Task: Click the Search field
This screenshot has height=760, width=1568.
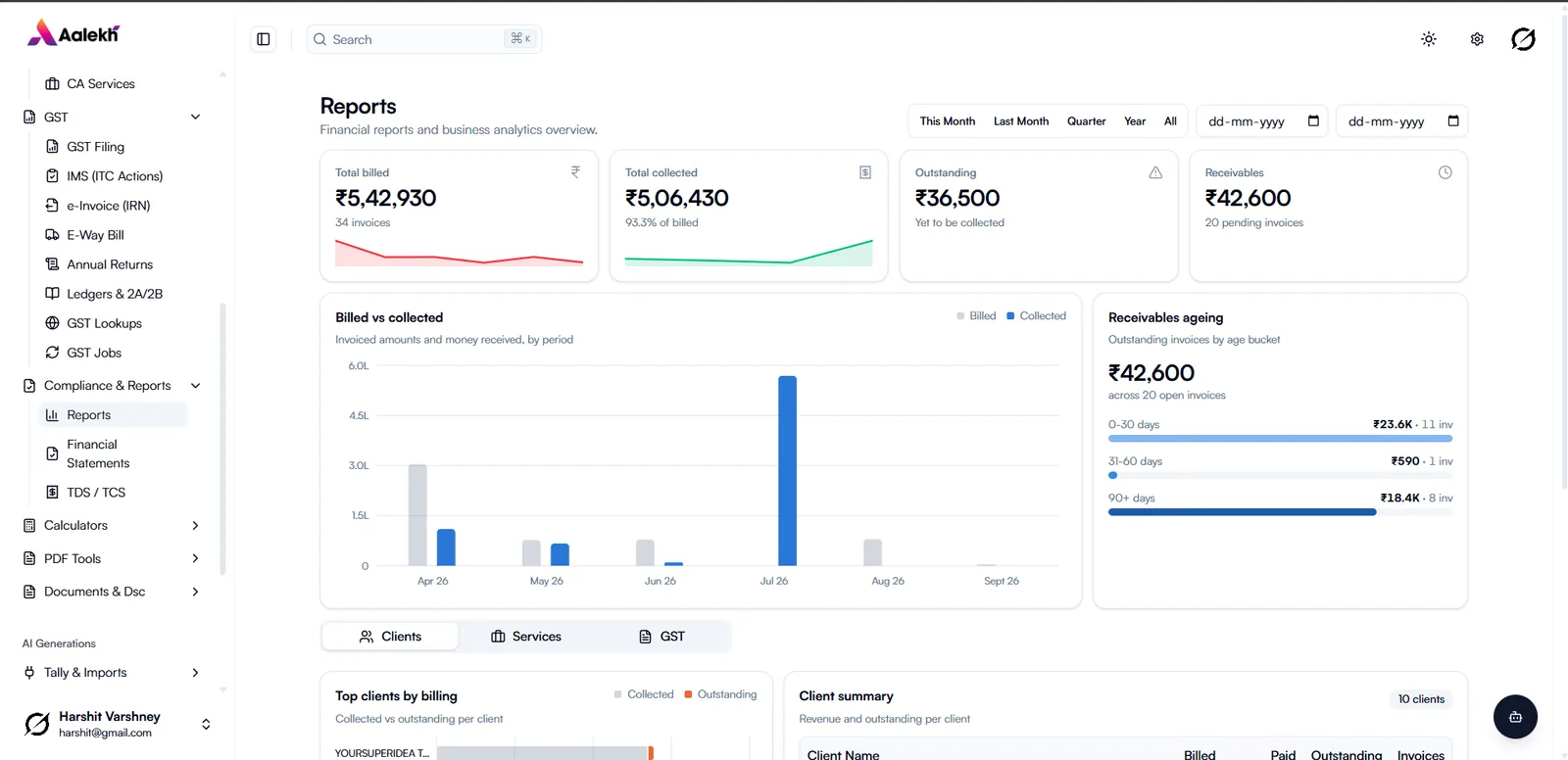Action: click(x=424, y=39)
